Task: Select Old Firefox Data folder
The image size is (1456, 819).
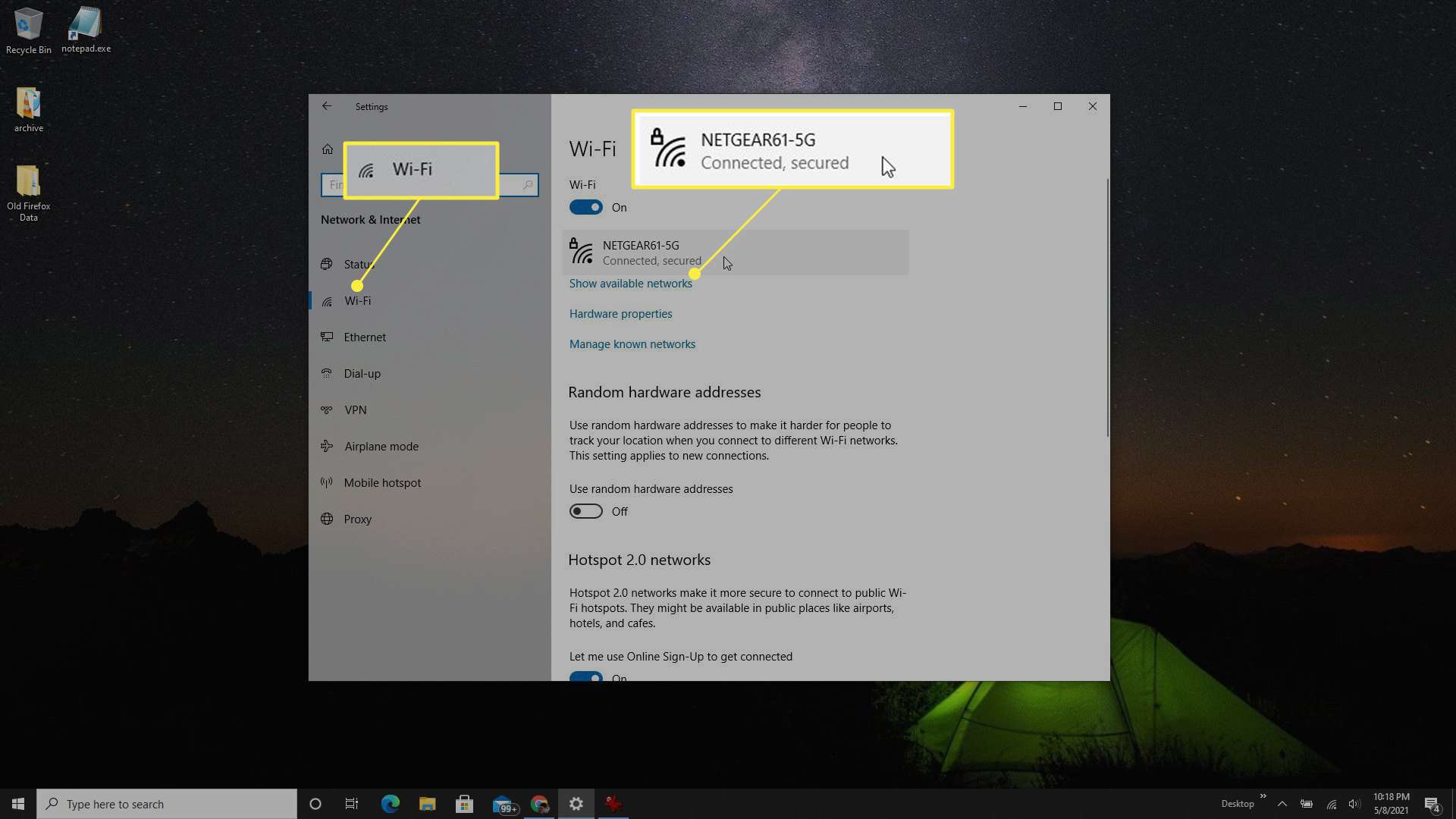Action: 28,193
